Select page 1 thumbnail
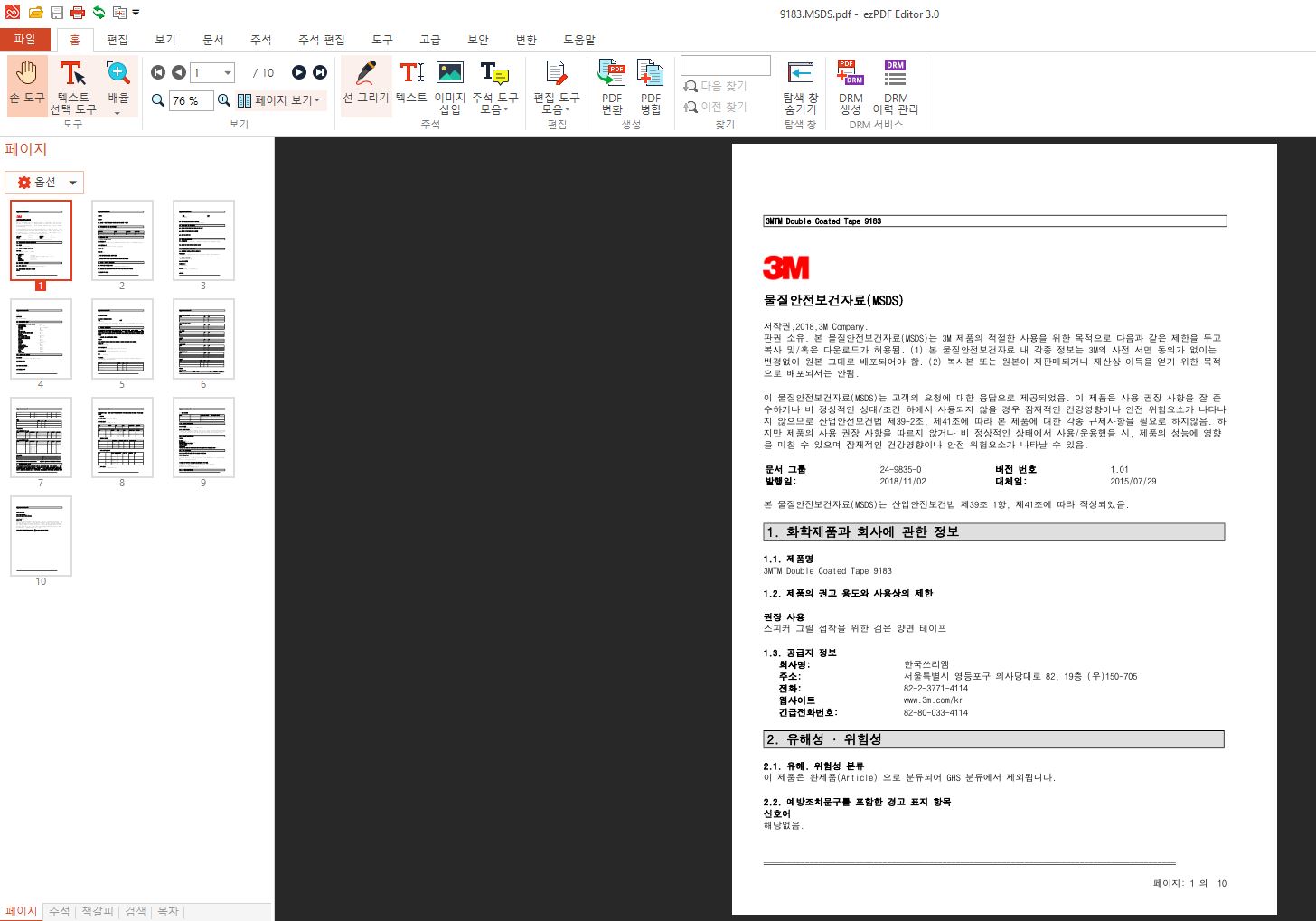 (x=41, y=240)
